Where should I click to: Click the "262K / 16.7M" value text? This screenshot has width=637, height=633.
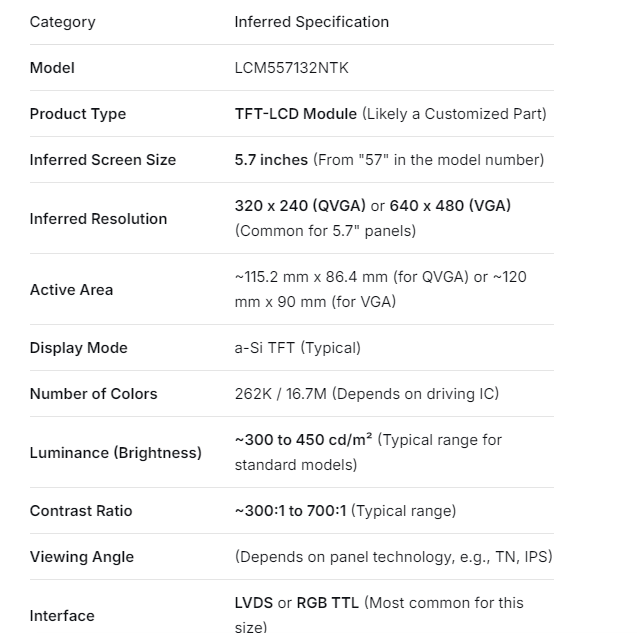pos(281,394)
